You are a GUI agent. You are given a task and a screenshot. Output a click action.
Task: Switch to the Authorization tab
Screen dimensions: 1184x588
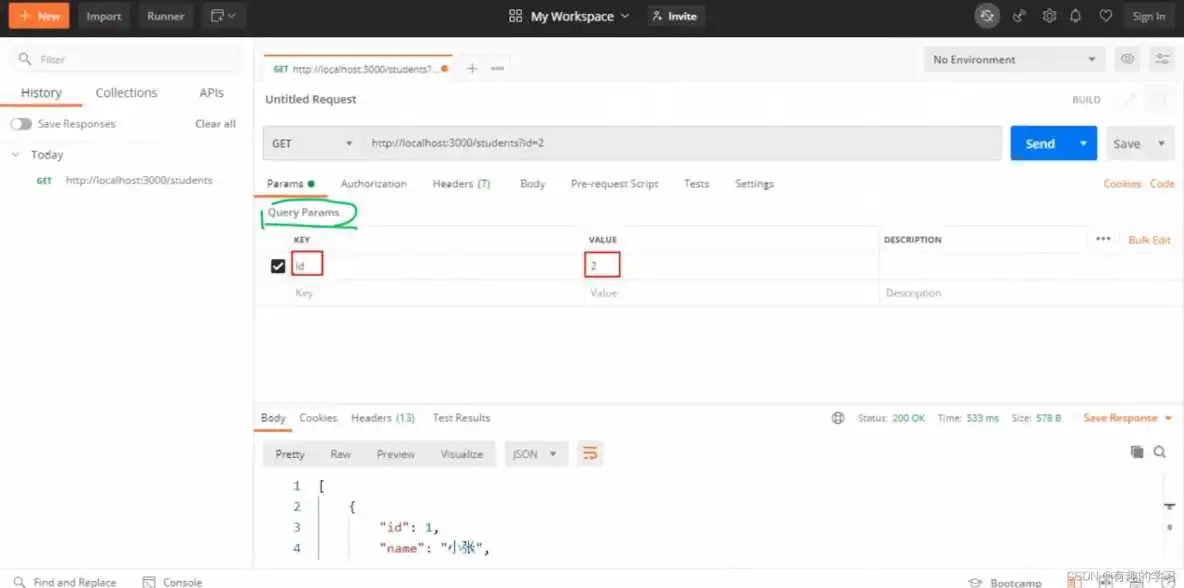click(373, 184)
